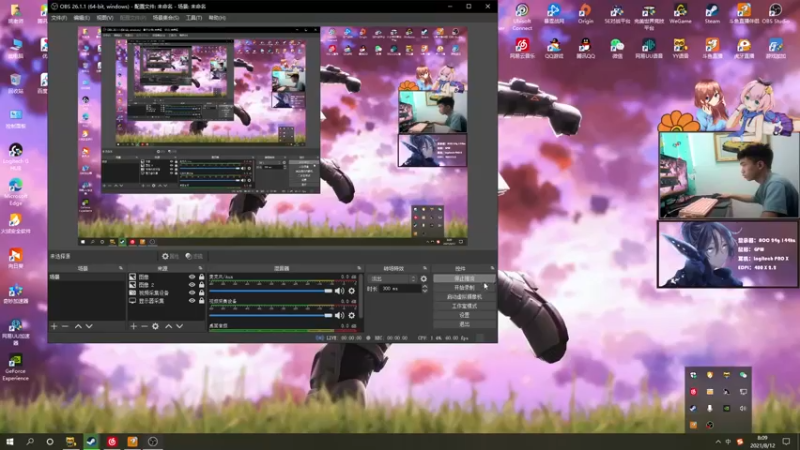This screenshot has width=800, height=450.
Task: Open OBS Studio desktop shortcut
Action: [x=775, y=14]
